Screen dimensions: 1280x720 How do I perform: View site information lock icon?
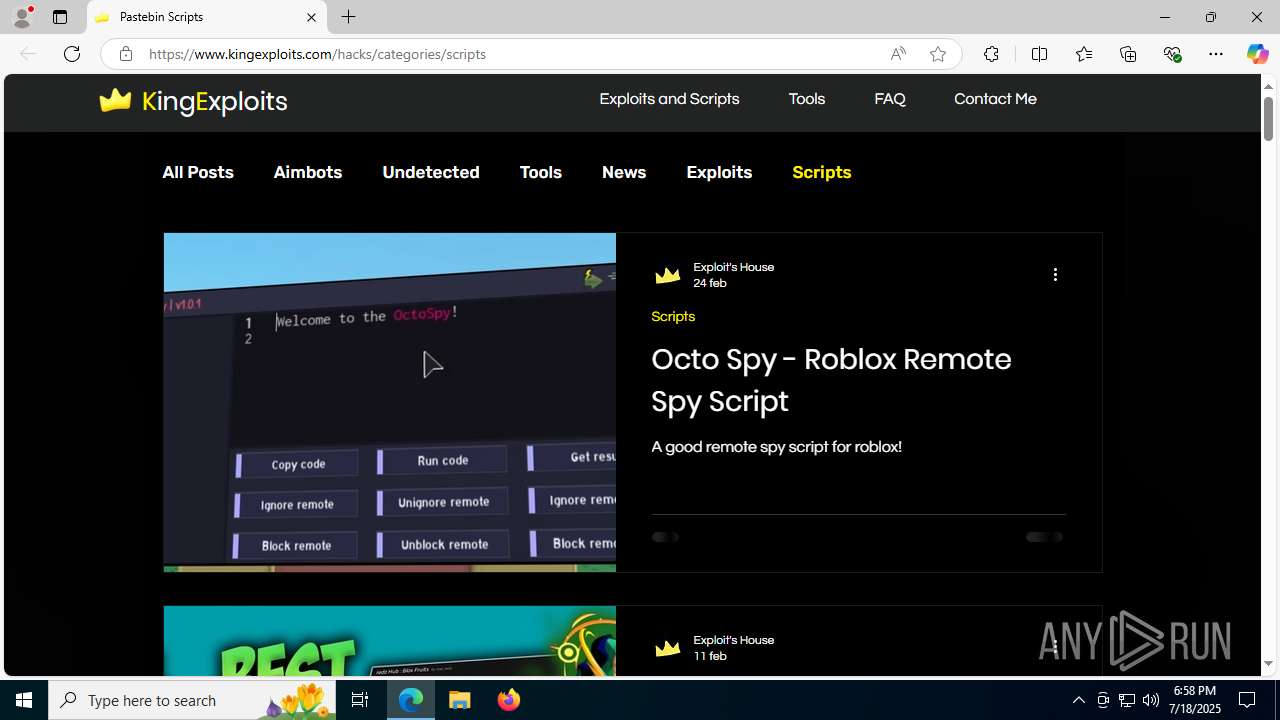tap(126, 54)
